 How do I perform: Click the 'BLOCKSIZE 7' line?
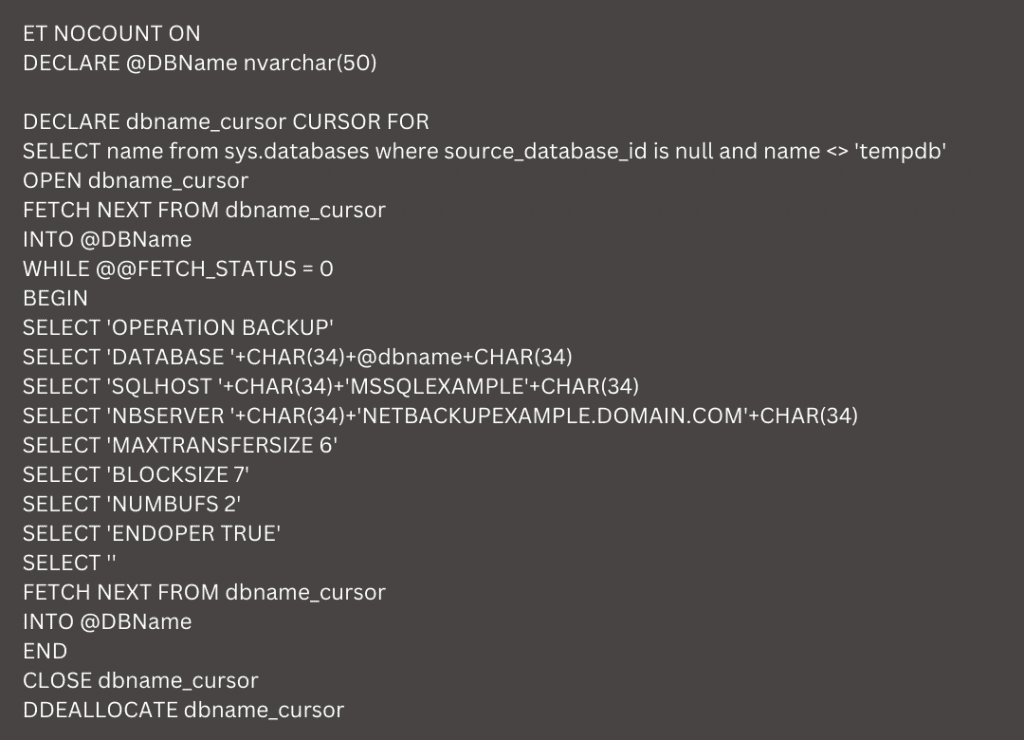(x=136, y=475)
